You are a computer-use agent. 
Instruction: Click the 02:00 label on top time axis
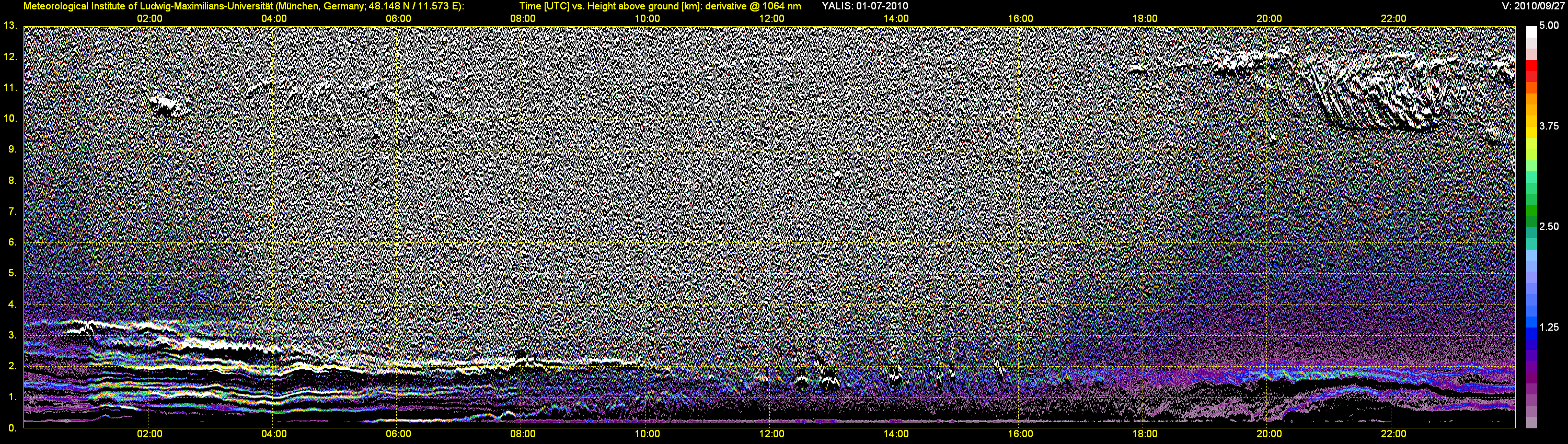pos(149,18)
